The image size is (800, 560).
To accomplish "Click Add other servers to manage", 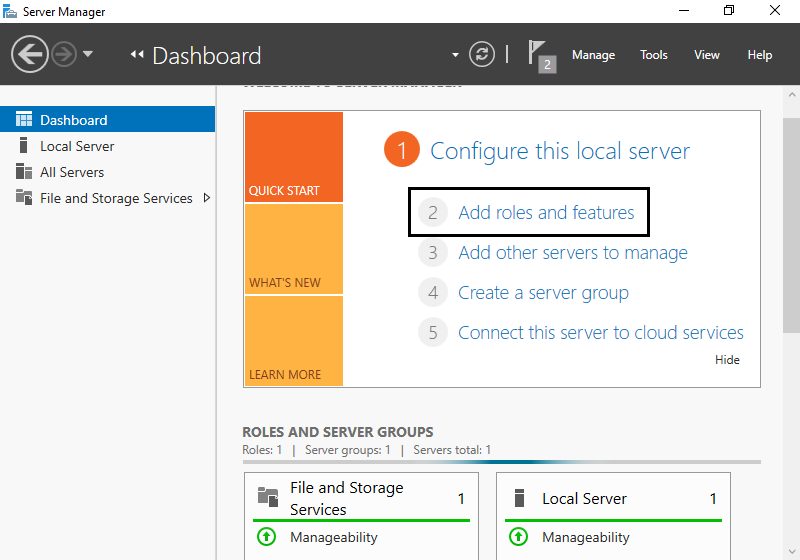I will click(x=573, y=253).
